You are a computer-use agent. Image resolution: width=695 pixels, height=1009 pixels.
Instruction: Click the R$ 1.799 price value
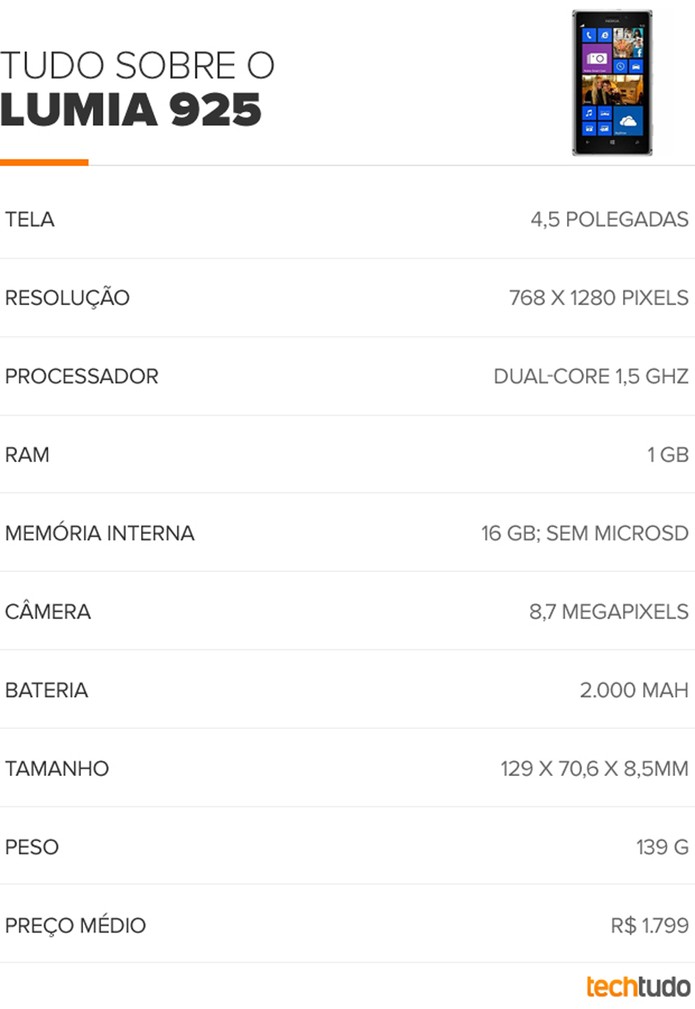coord(650,926)
